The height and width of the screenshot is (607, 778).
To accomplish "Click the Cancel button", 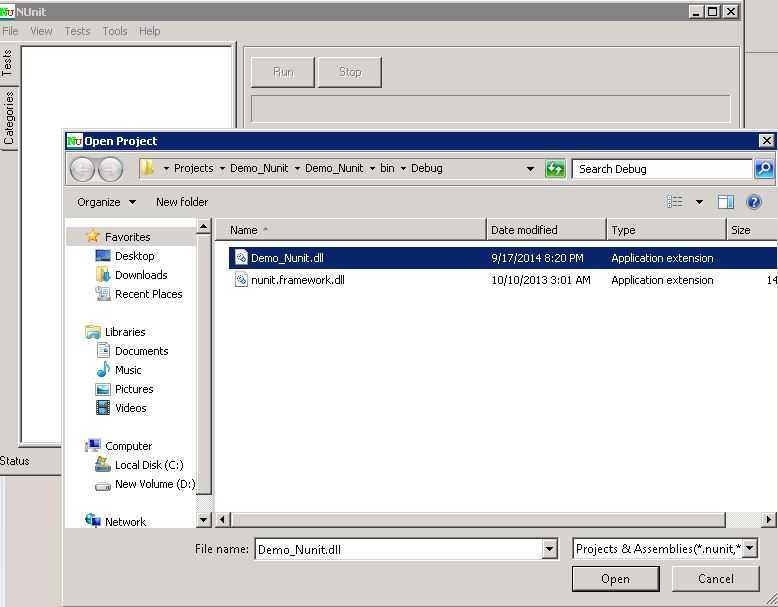I will click(715, 579).
